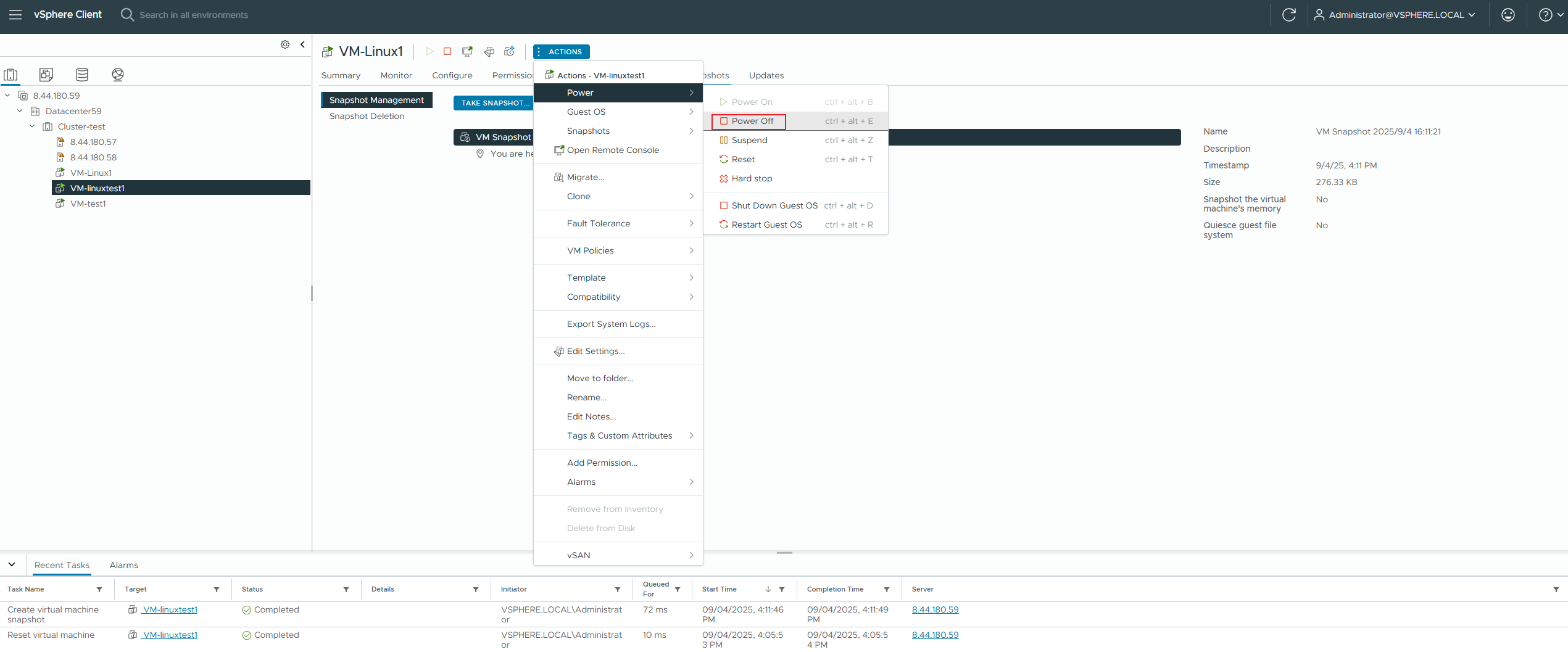This screenshot has height=652, width=1568.
Task: Click the TAKE SNAPSHOT button
Action: 494,103
